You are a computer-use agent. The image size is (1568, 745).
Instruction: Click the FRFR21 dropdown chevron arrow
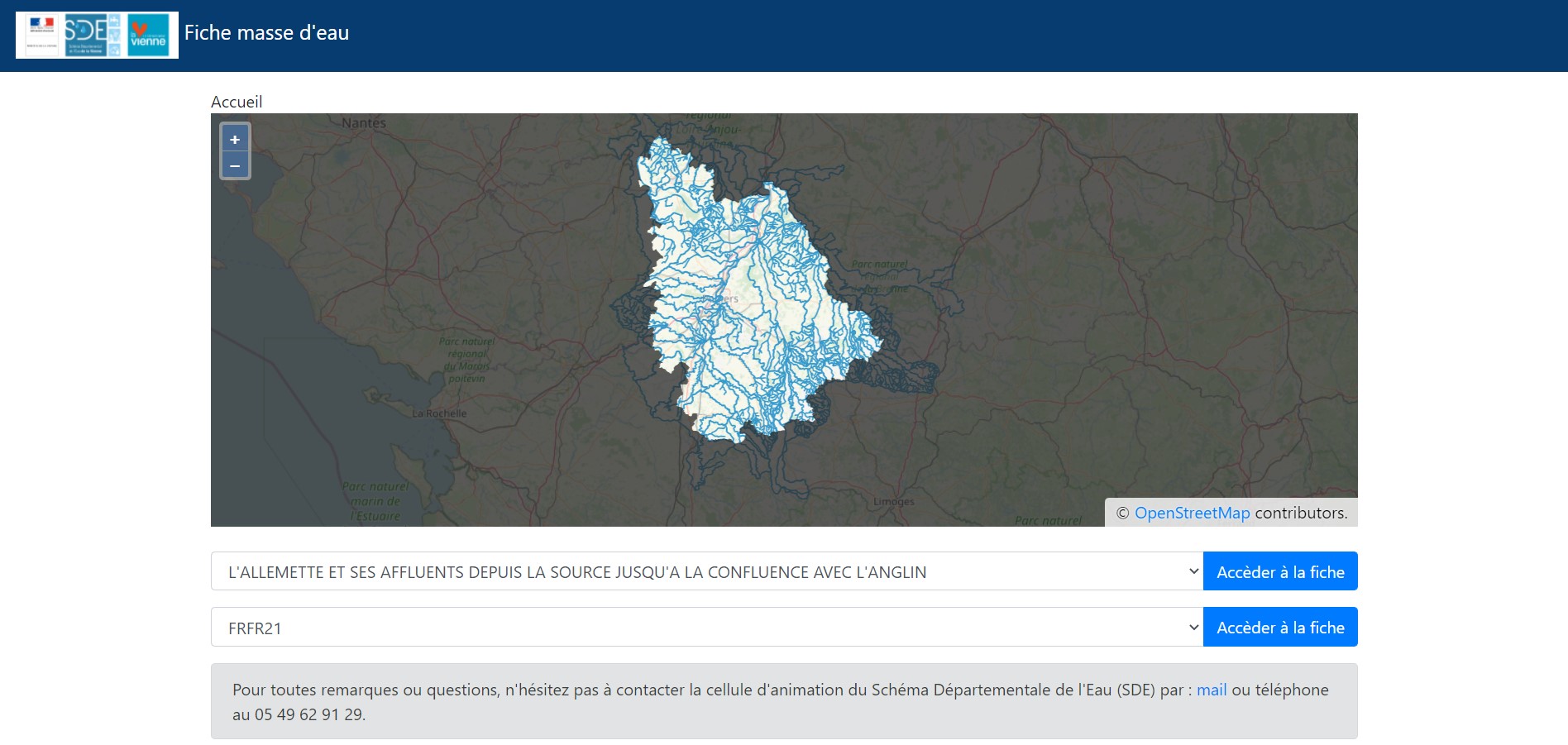click(x=1193, y=628)
